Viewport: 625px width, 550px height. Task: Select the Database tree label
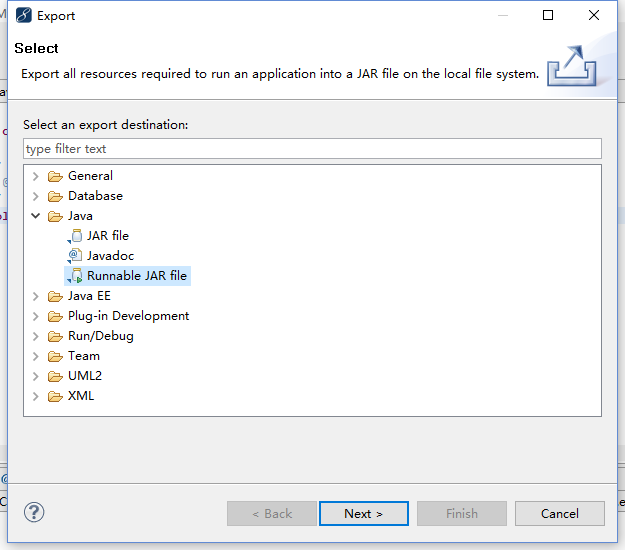(x=95, y=196)
